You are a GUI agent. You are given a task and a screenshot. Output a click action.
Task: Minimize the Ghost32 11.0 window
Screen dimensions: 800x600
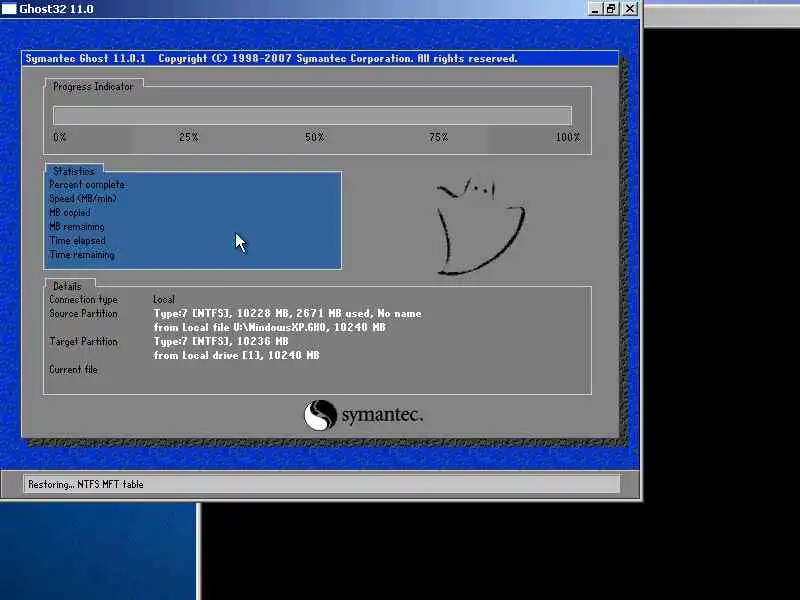click(x=594, y=9)
